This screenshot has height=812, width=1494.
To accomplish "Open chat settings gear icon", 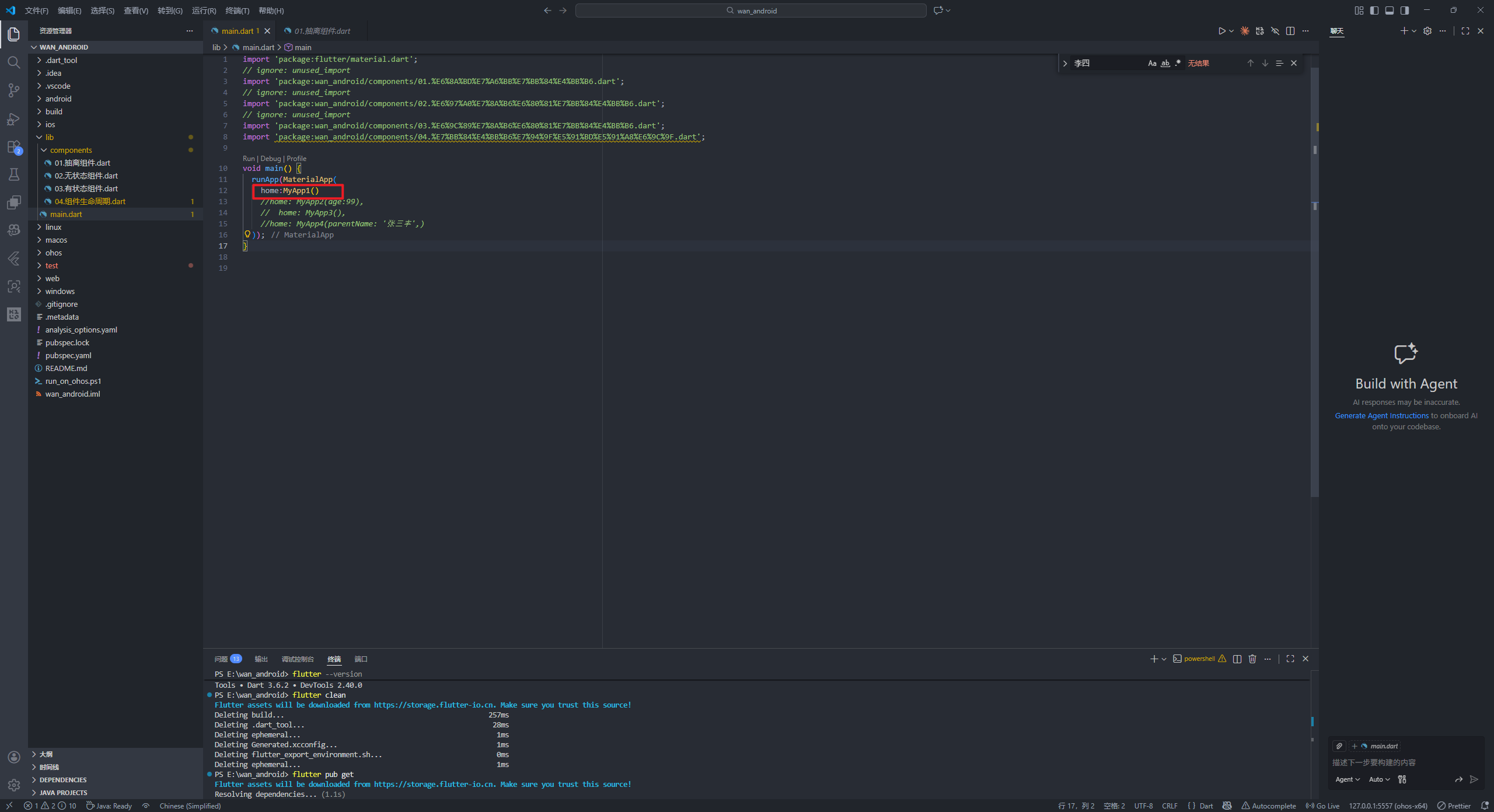I will pos(1427,31).
